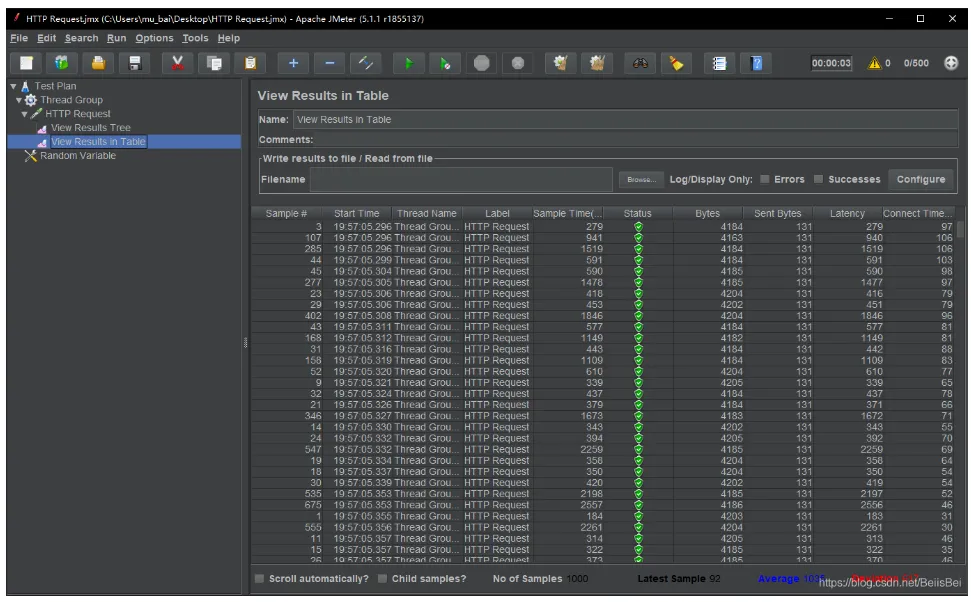
Task: Click the New test plan toolbar icon
Action: point(27,63)
